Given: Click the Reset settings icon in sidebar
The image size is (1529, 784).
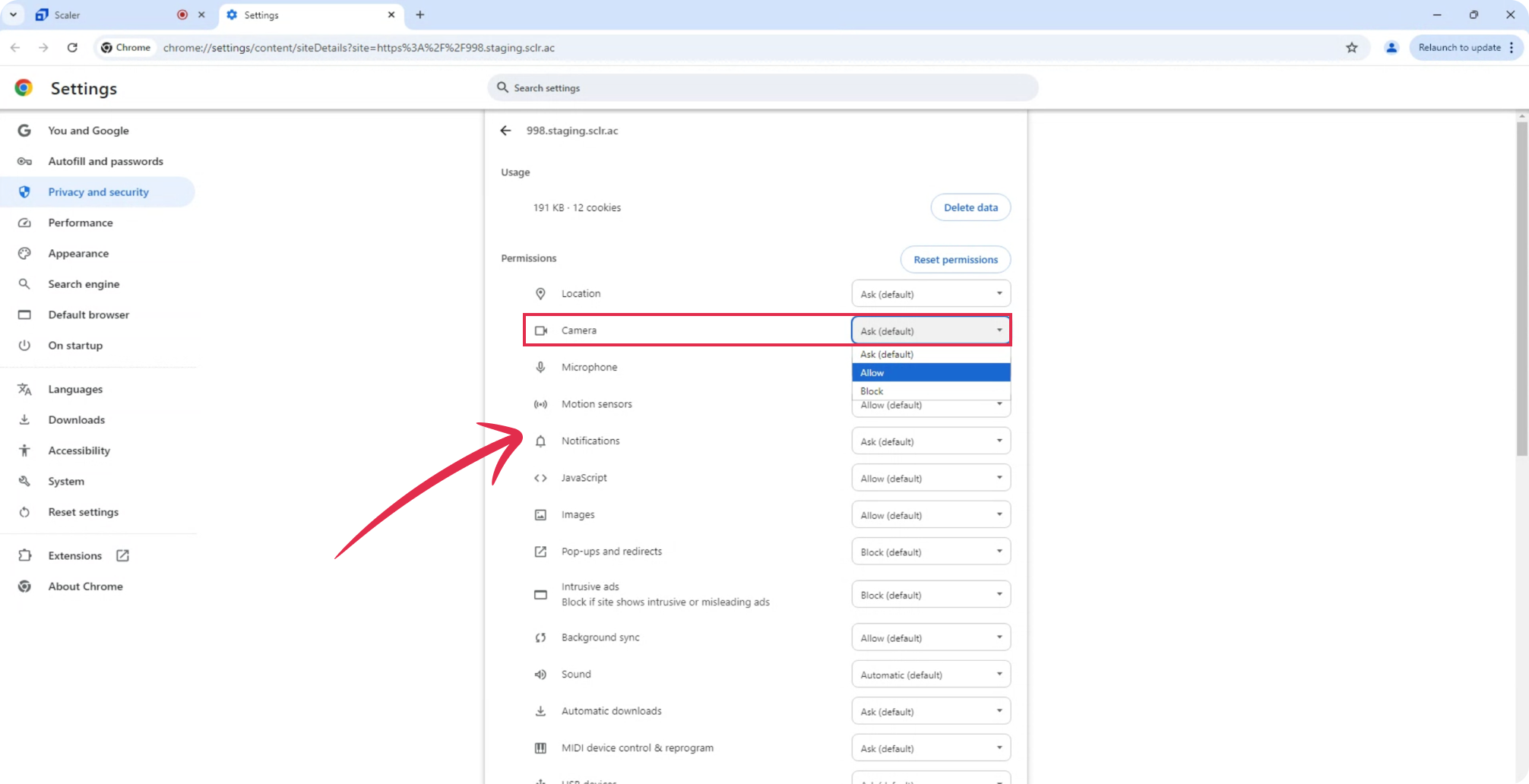Looking at the screenshot, I should pos(24,512).
